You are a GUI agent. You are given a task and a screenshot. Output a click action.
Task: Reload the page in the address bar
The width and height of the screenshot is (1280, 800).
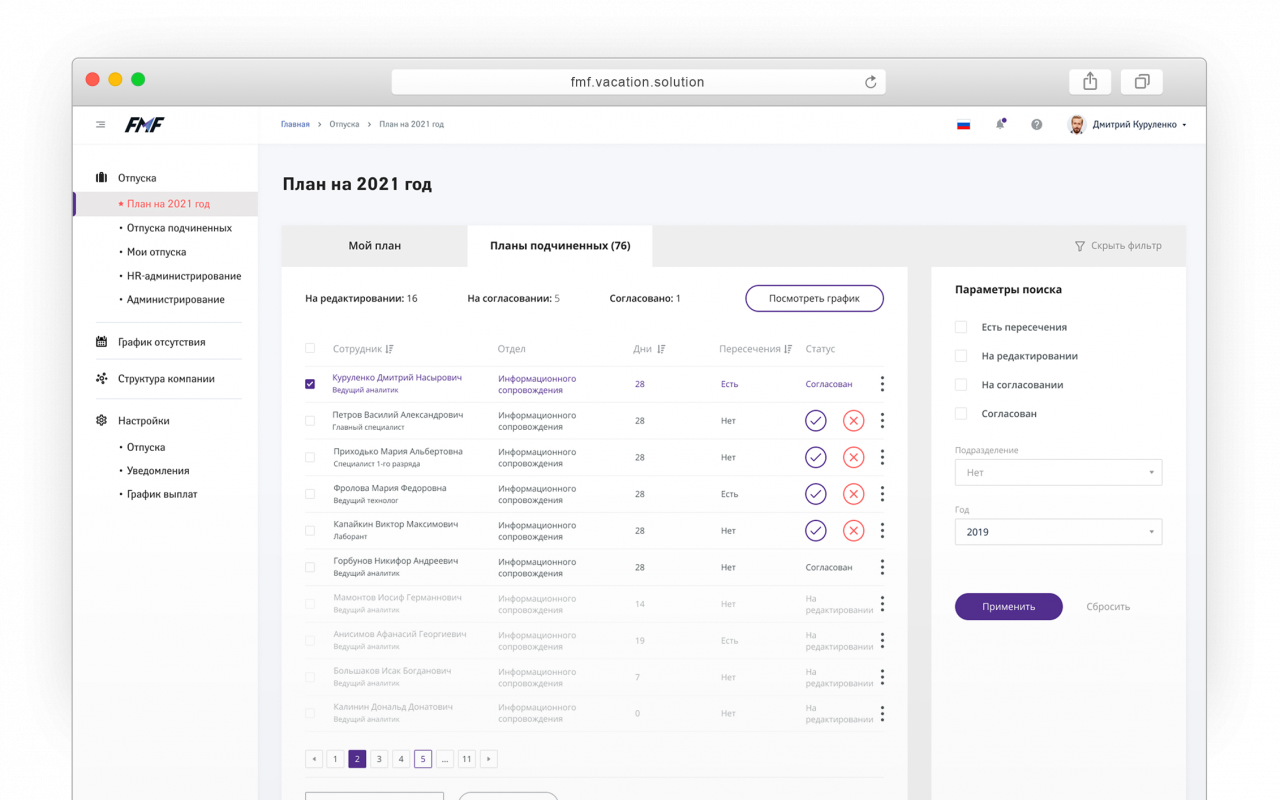coord(871,82)
